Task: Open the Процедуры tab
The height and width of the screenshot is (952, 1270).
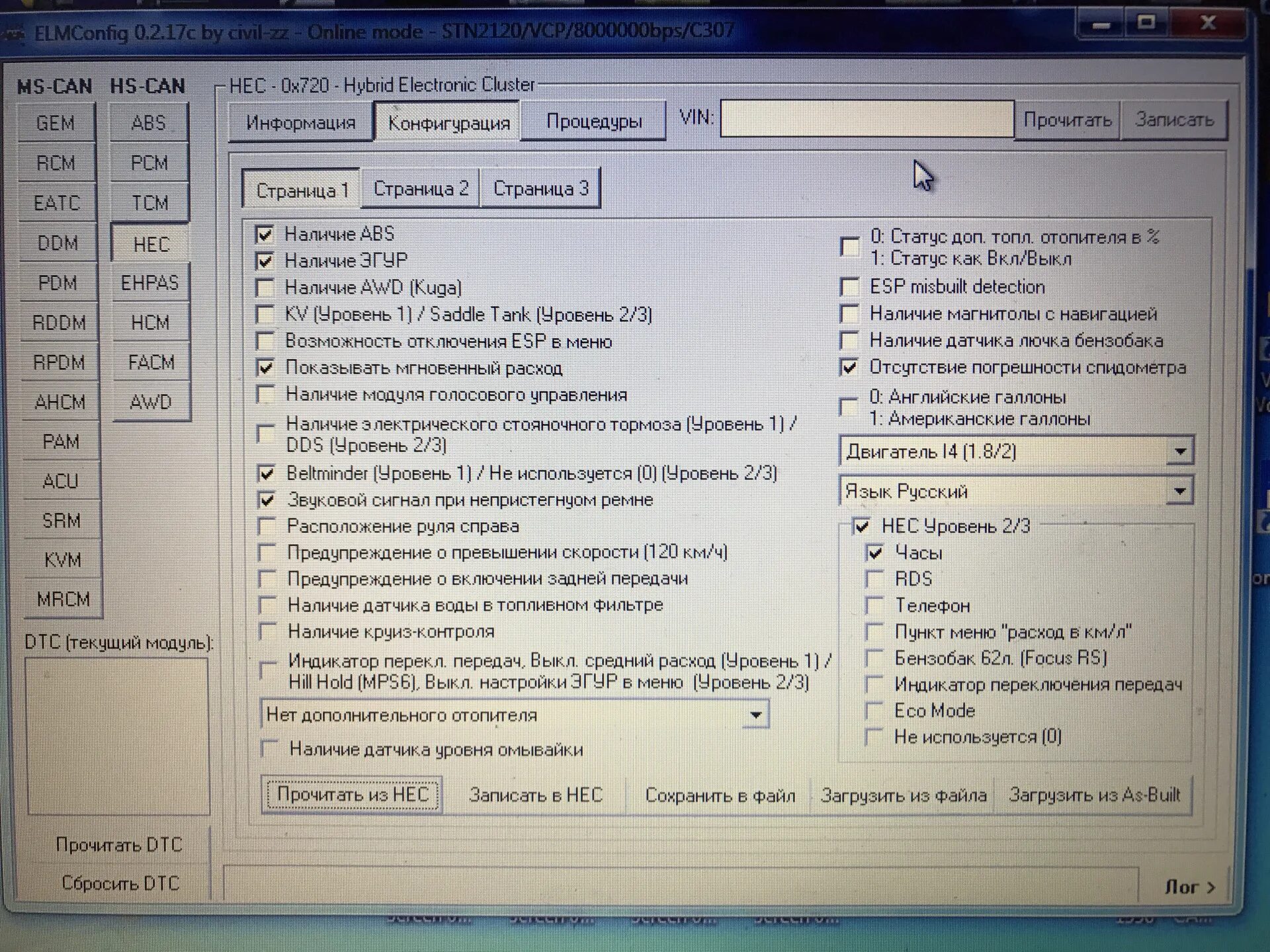Action: click(x=593, y=122)
